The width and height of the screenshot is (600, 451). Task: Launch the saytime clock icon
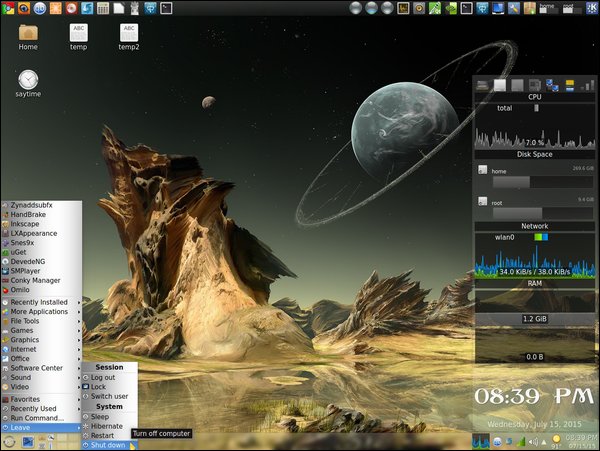(x=28, y=83)
